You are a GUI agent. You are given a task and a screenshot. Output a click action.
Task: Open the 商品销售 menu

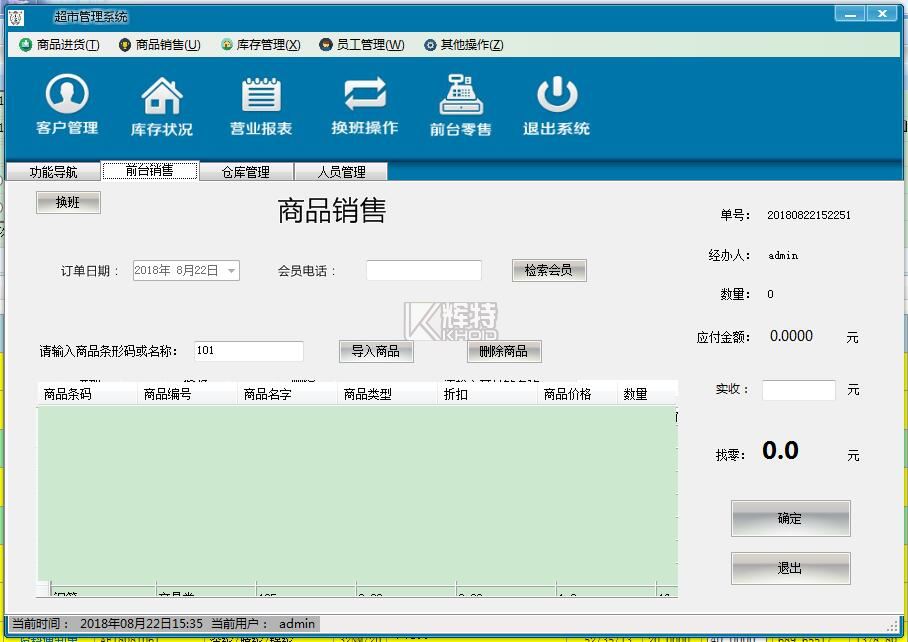click(160, 45)
